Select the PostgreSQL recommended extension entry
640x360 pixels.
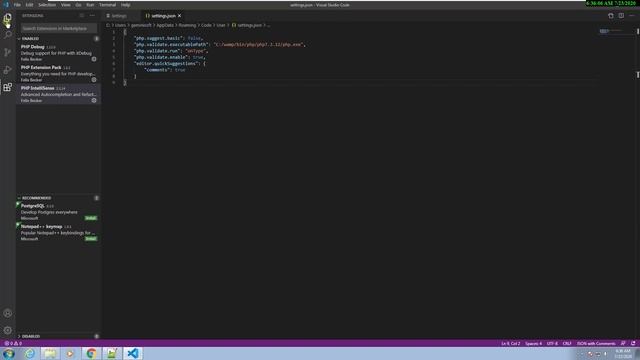click(x=58, y=212)
